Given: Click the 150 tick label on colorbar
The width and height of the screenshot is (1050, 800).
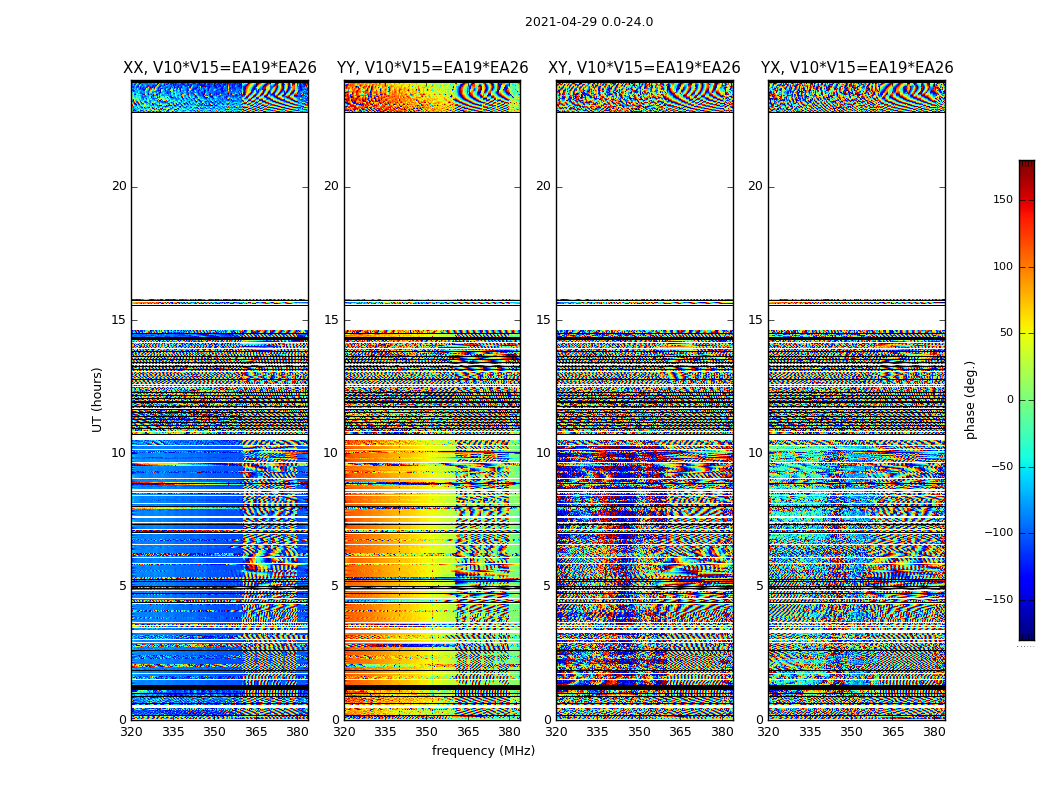Looking at the screenshot, I should [1002, 200].
